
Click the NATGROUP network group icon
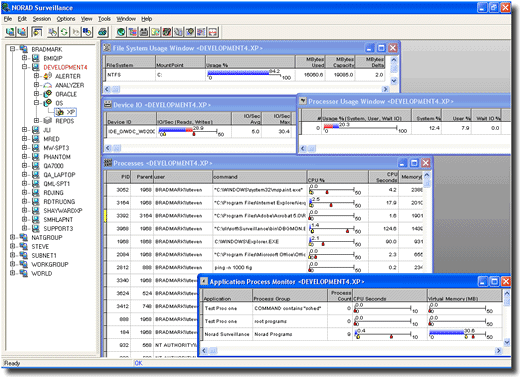[24, 237]
